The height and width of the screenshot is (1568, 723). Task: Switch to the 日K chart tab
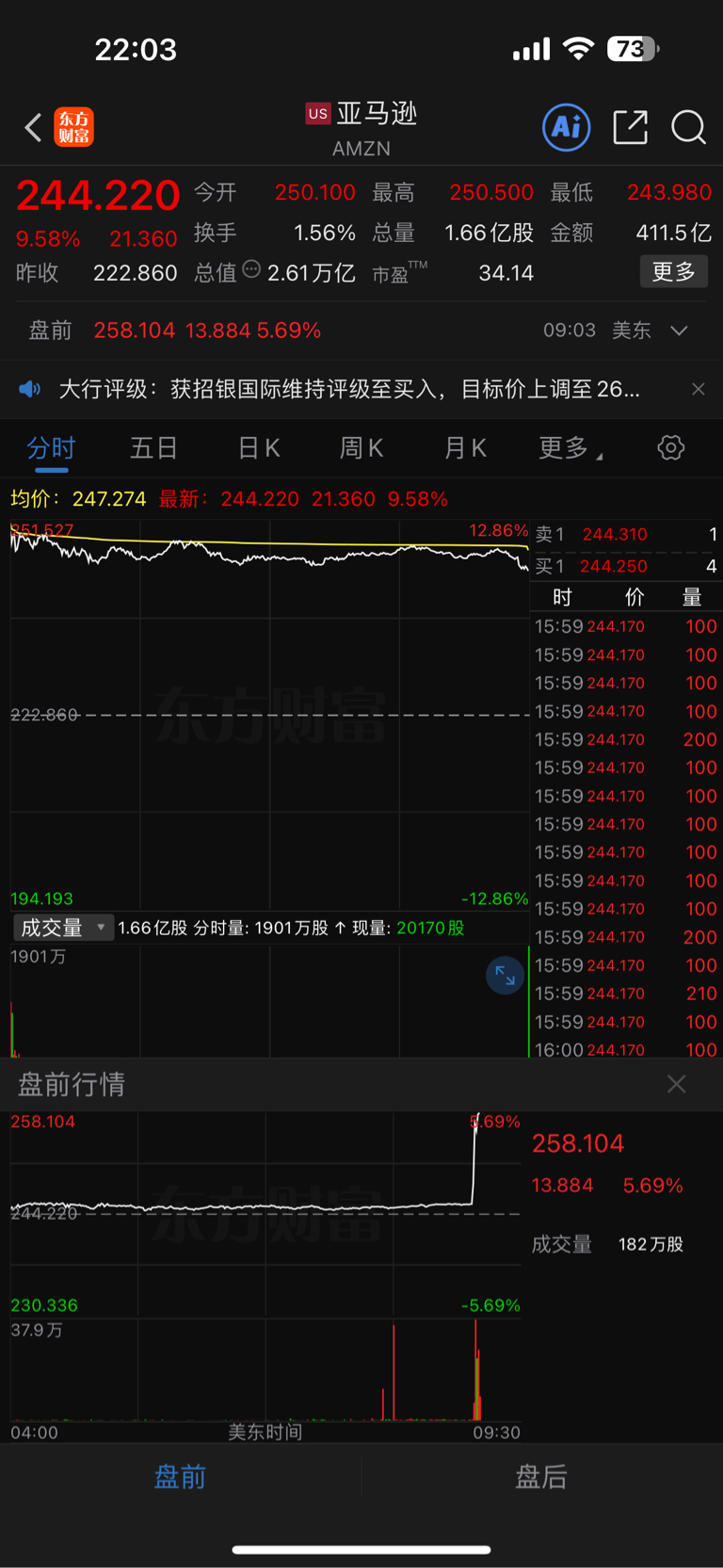click(258, 448)
